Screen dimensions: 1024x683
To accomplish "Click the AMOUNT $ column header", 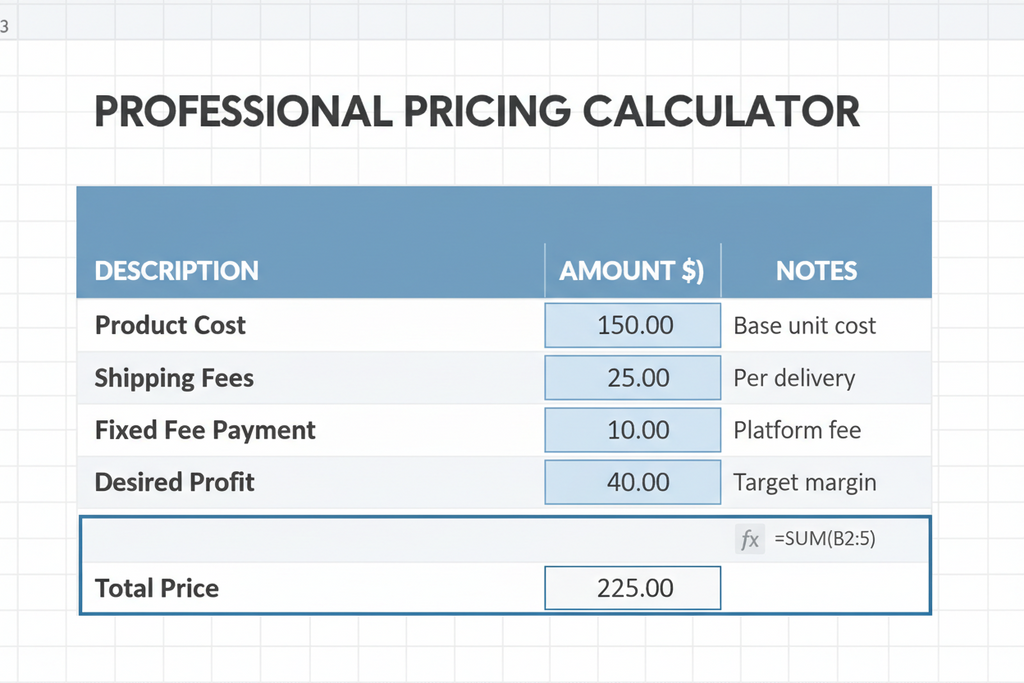I will tap(631, 270).
